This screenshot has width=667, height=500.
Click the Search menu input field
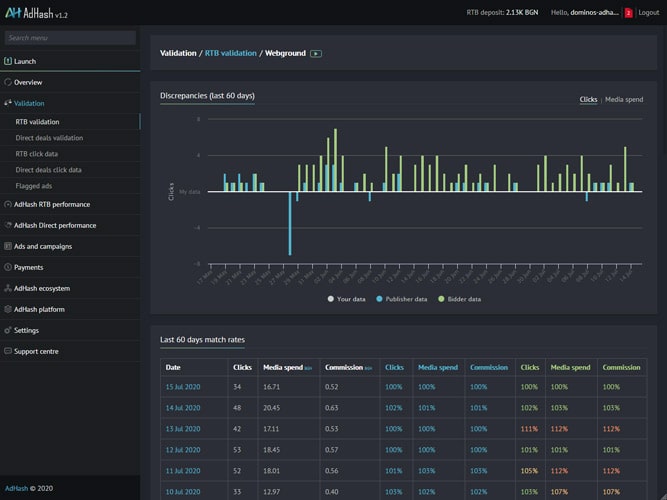(x=70, y=38)
